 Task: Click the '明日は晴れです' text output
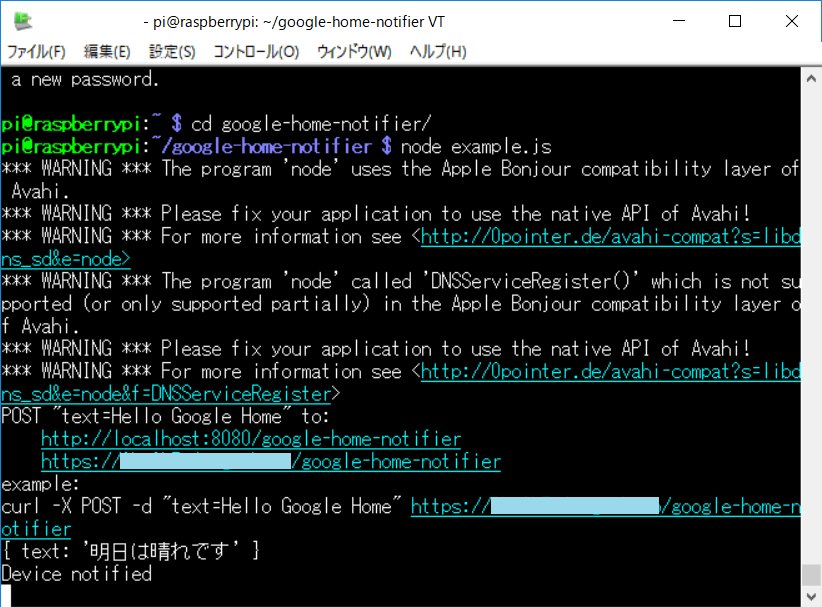(x=160, y=551)
